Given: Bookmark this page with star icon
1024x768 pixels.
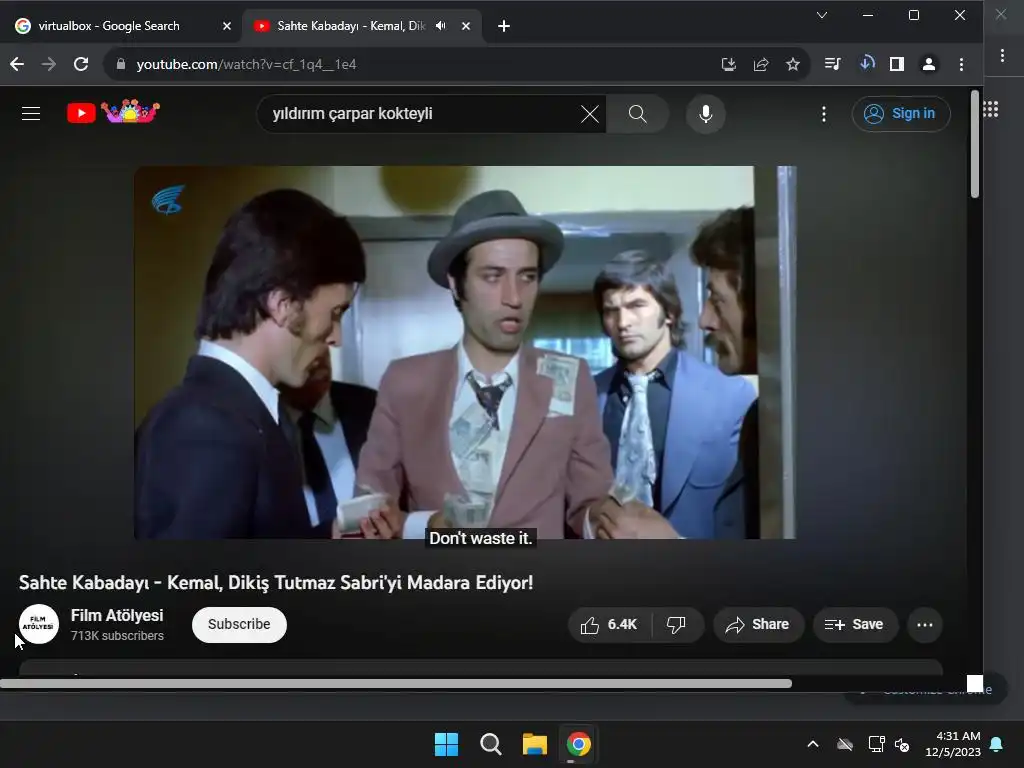Looking at the screenshot, I should coord(793,64).
